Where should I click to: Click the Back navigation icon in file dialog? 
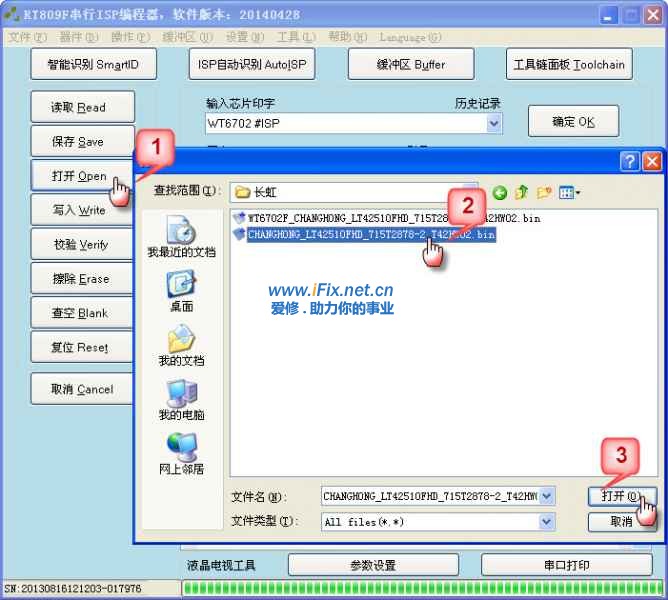(499, 192)
